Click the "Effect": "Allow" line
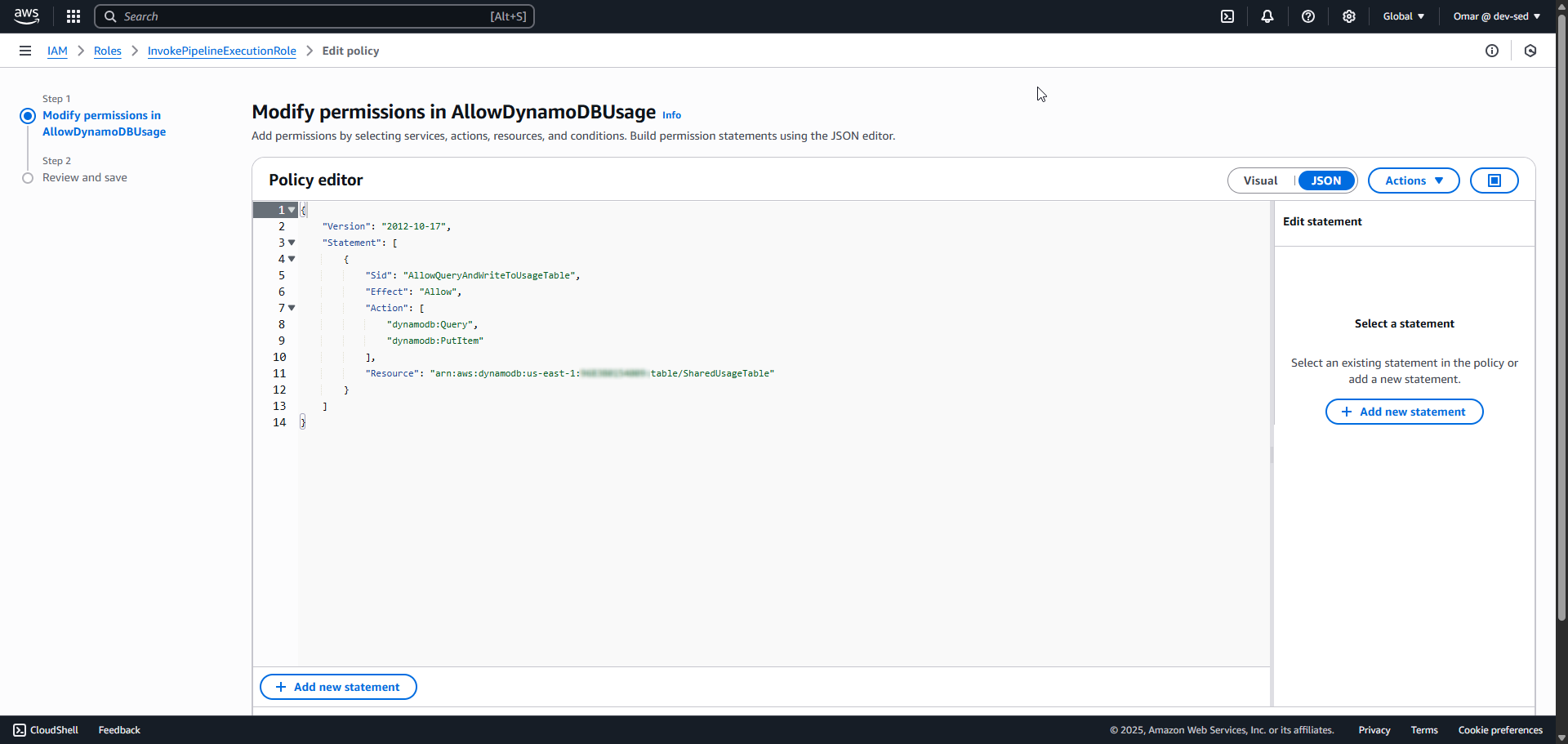The width and height of the screenshot is (1568, 744). [413, 292]
